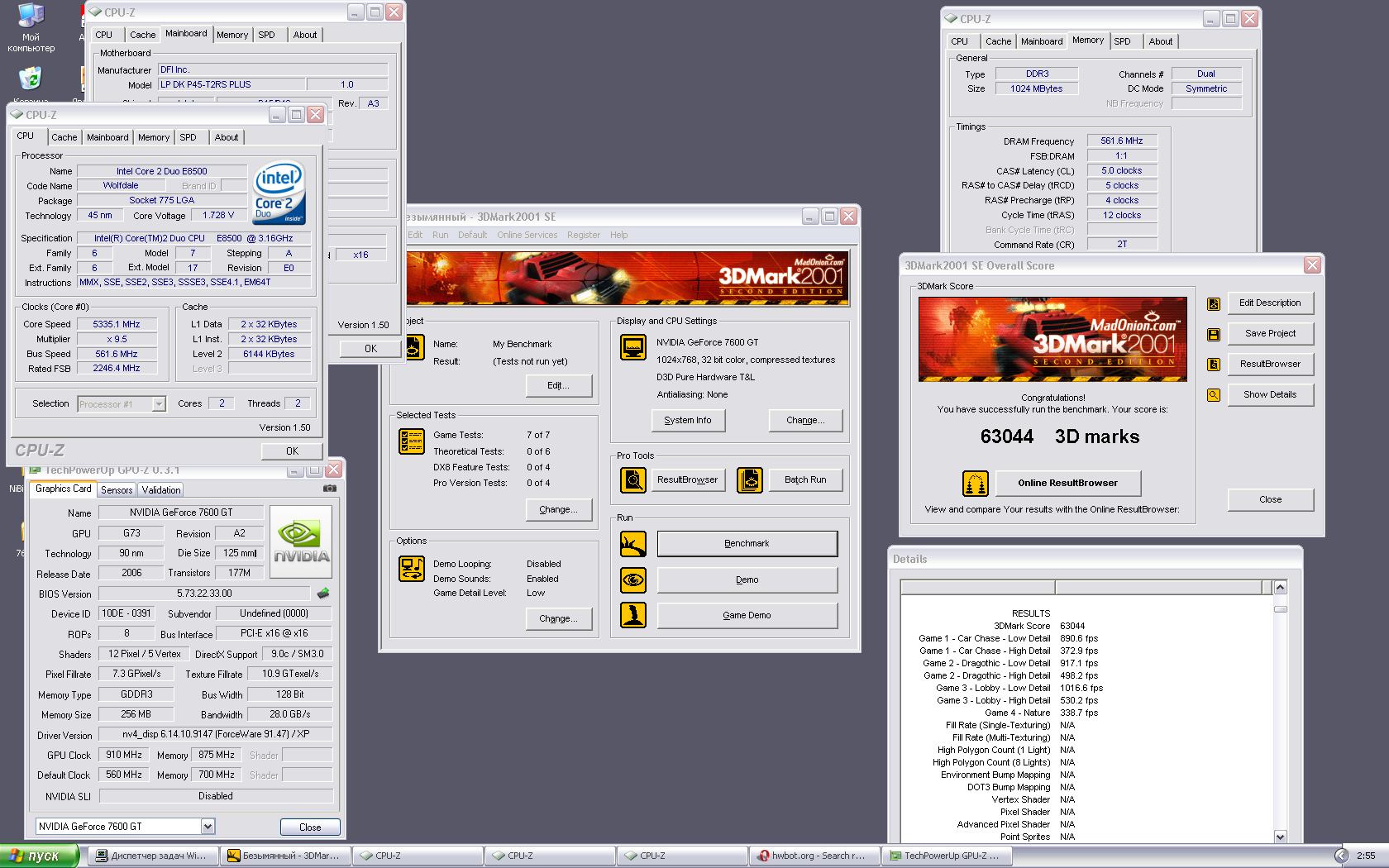Click the GPU-Z screenshot camera icon
The width and height of the screenshot is (1389, 868).
[330, 489]
